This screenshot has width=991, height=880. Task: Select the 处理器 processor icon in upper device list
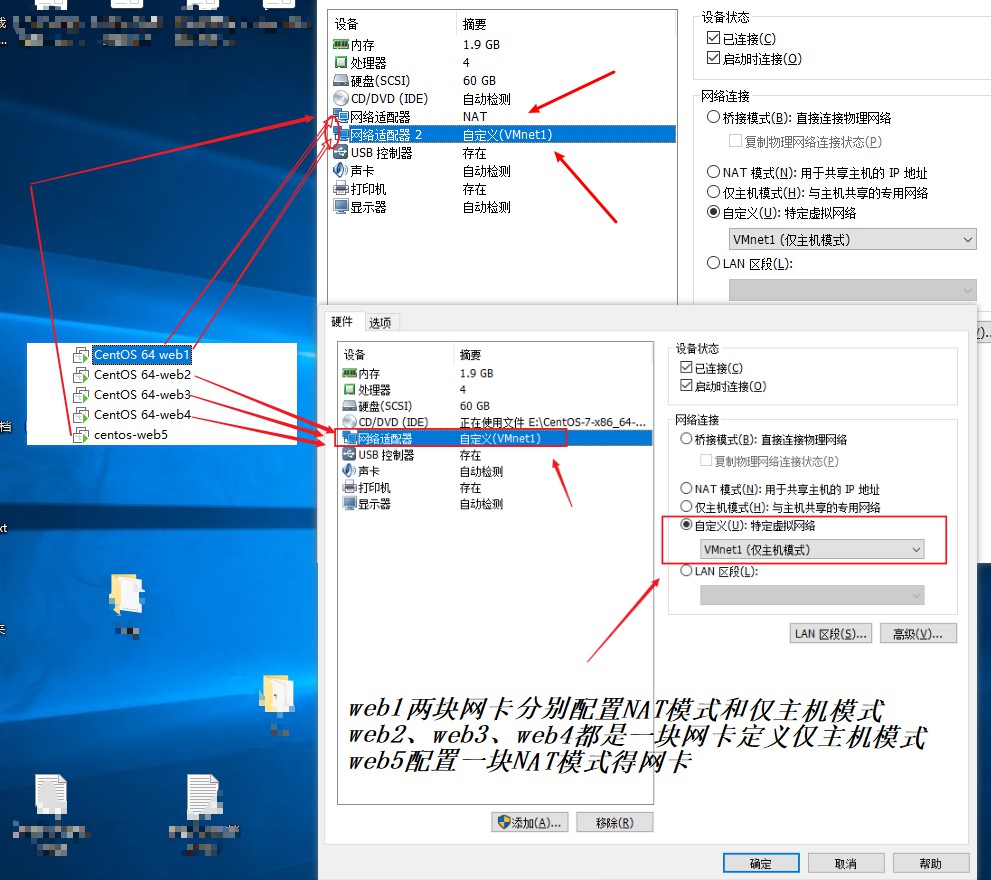(x=341, y=63)
